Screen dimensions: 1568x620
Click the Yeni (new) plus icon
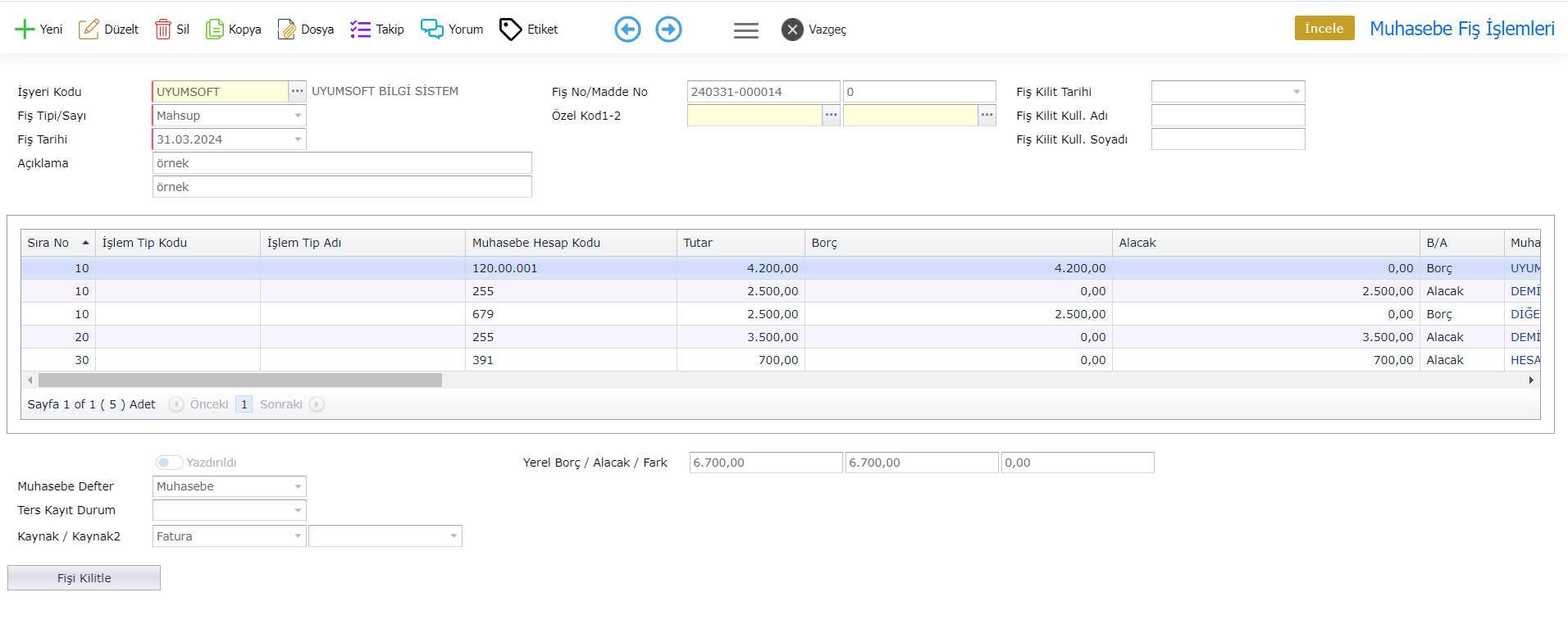coord(25,30)
